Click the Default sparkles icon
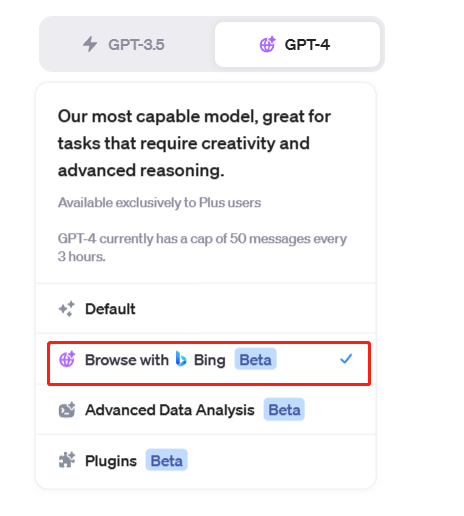This screenshot has height=516, width=464. point(67,309)
